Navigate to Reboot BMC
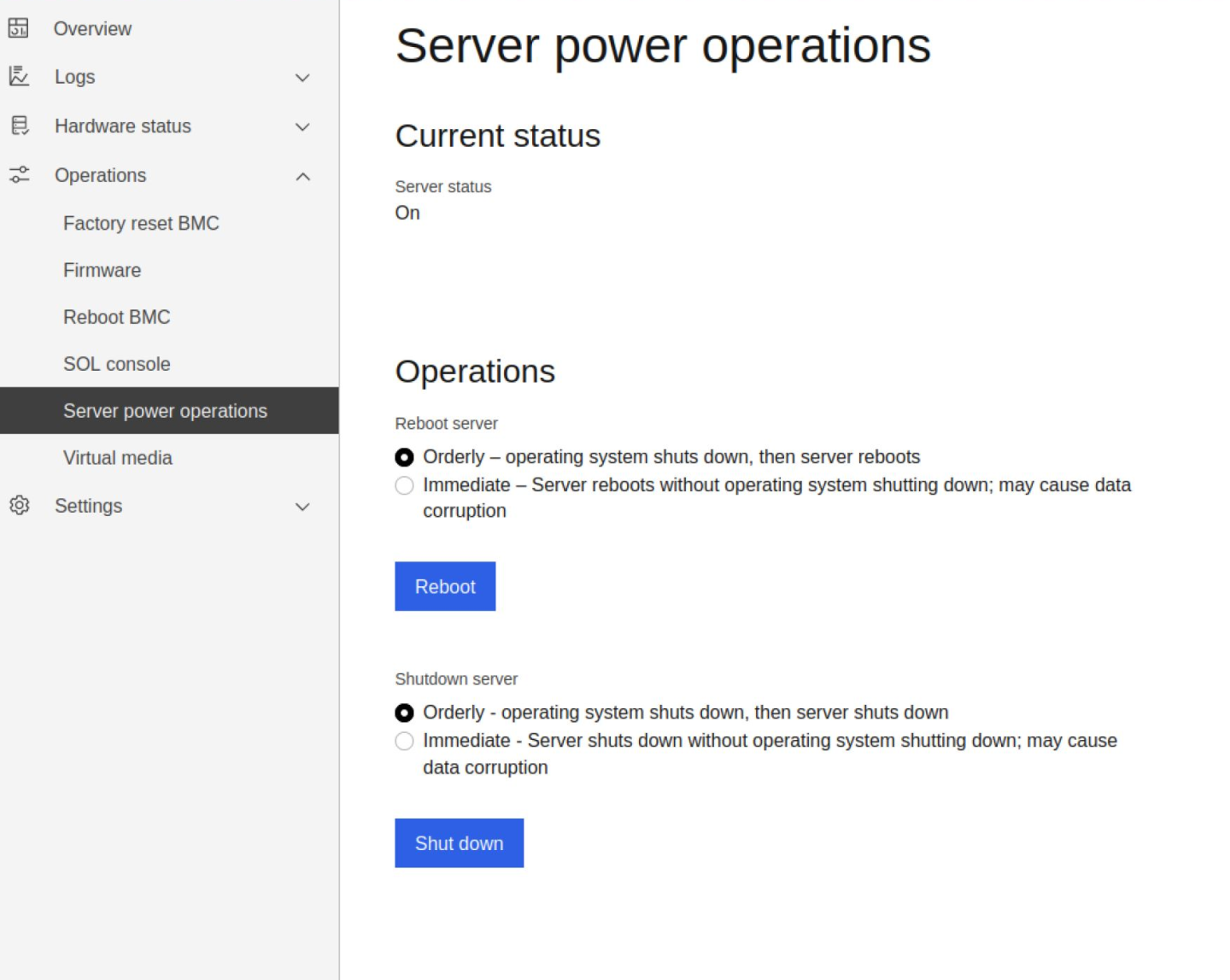The width and height of the screenshot is (1230, 980). click(x=116, y=316)
